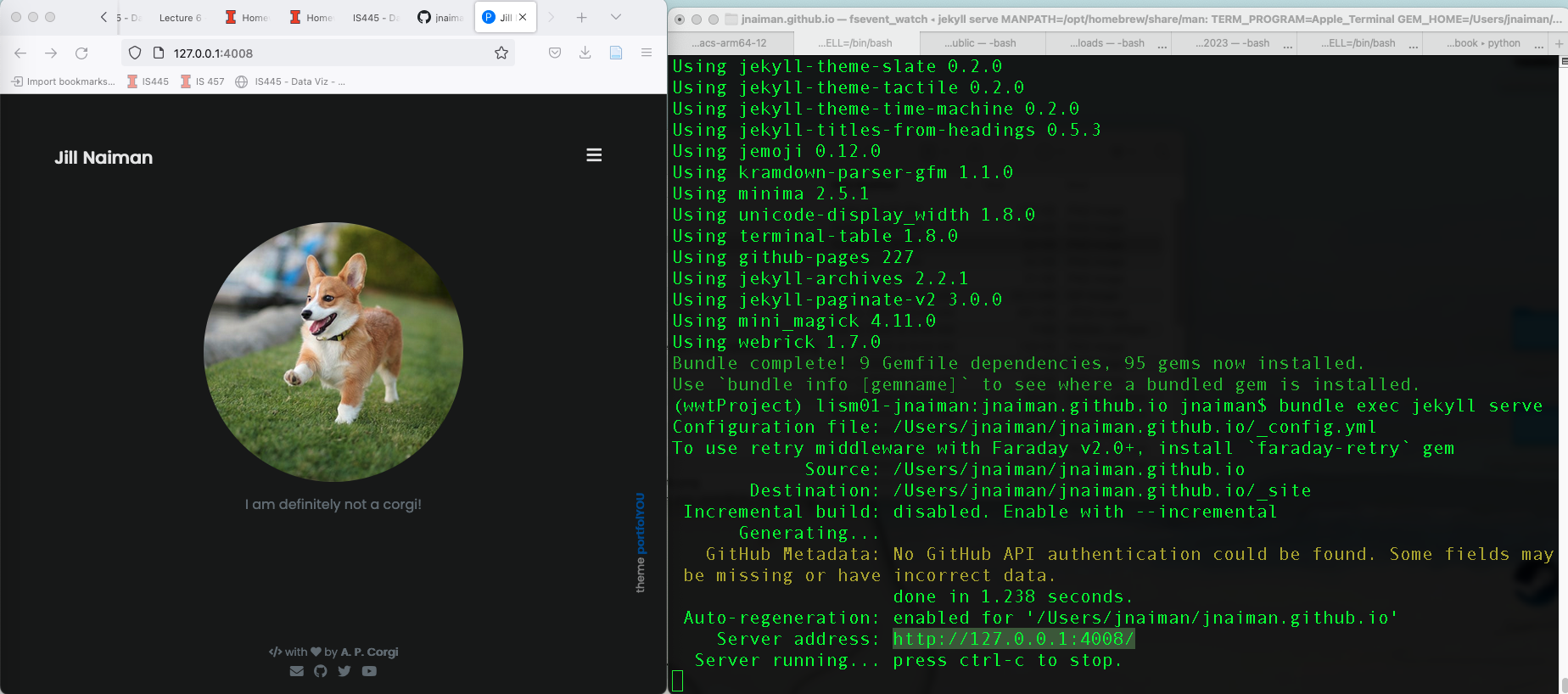Image resolution: width=1568 pixels, height=694 pixels.
Task: Open the browser downloads icon
Action: tap(585, 53)
